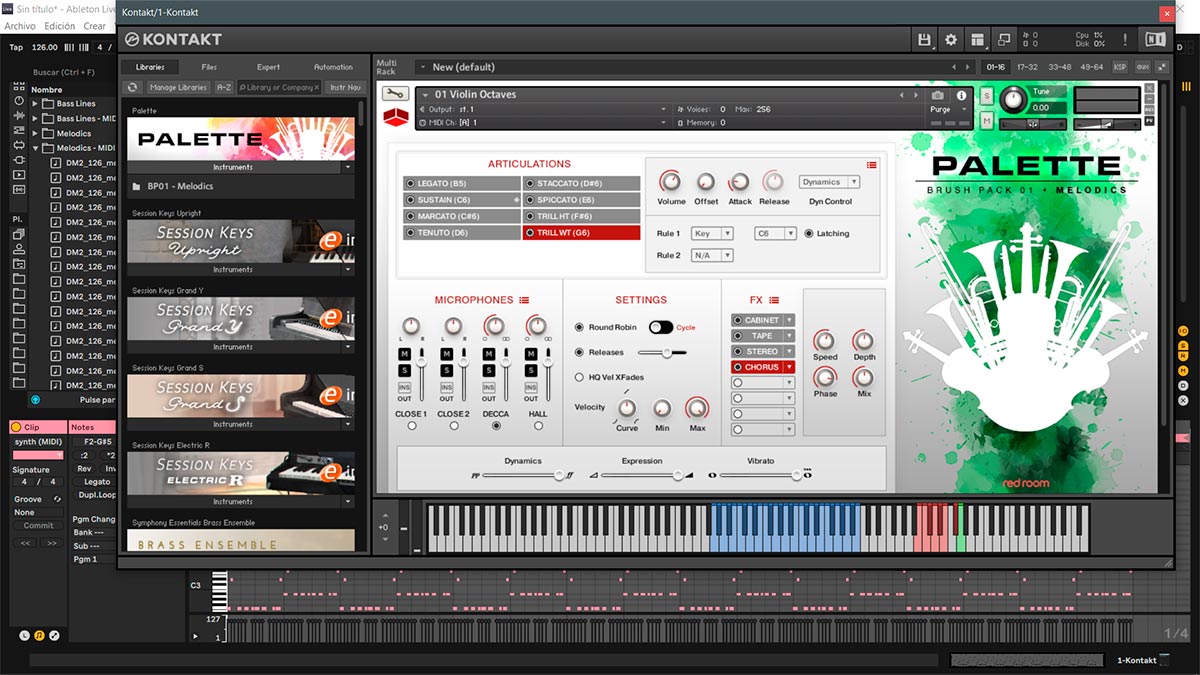1200x675 pixels.
Task: Mute the CLOSE 1 microphone
Action: click(x=405, y=355)
